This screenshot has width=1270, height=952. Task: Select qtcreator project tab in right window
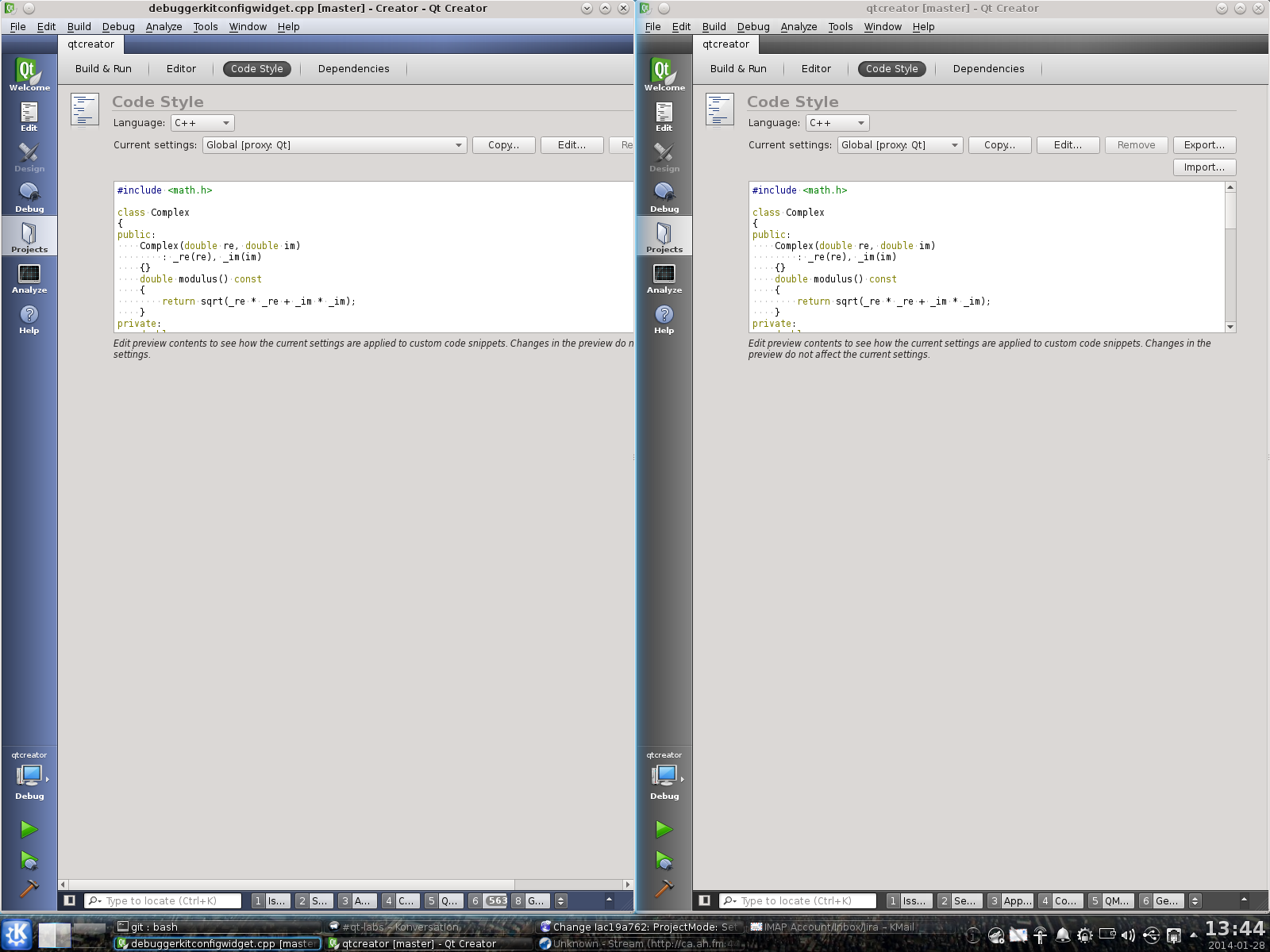tap(725, 44)
